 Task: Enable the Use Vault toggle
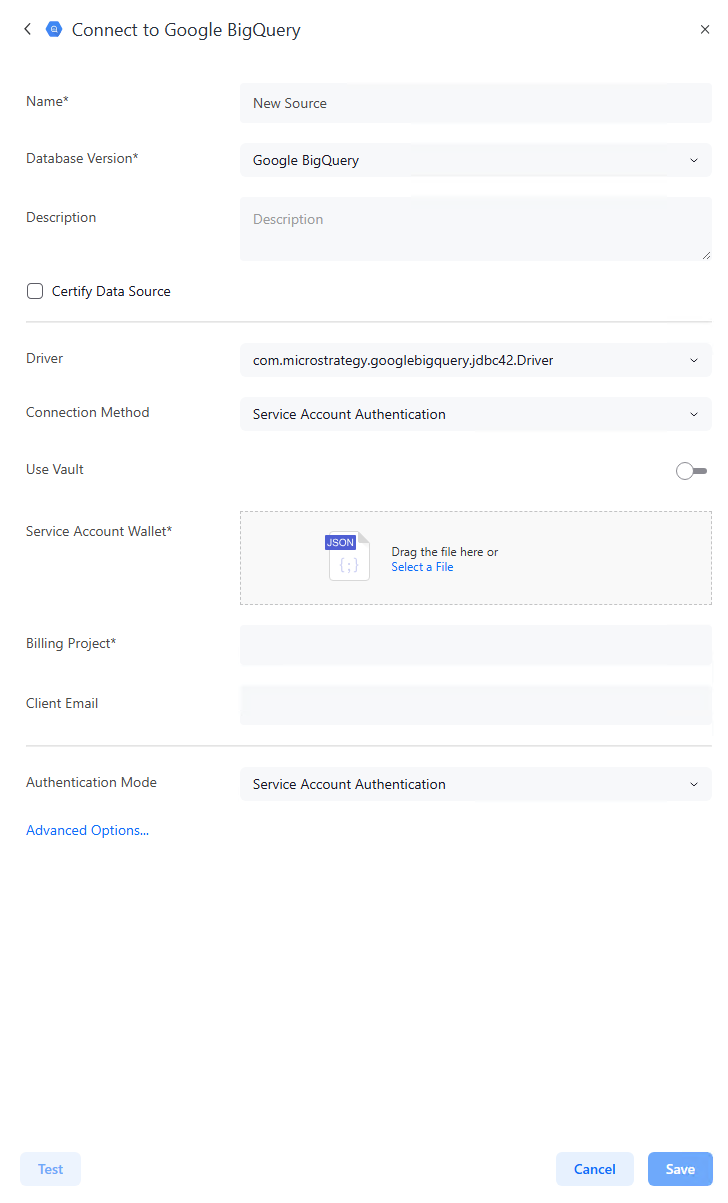[x=691, y=471]
